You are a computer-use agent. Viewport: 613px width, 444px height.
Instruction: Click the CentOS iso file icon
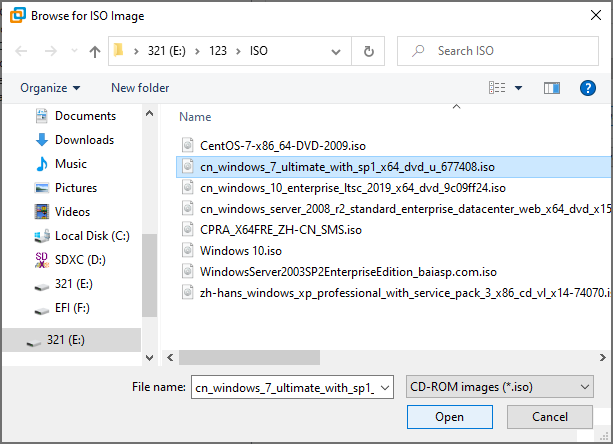[x=188, y=145]
